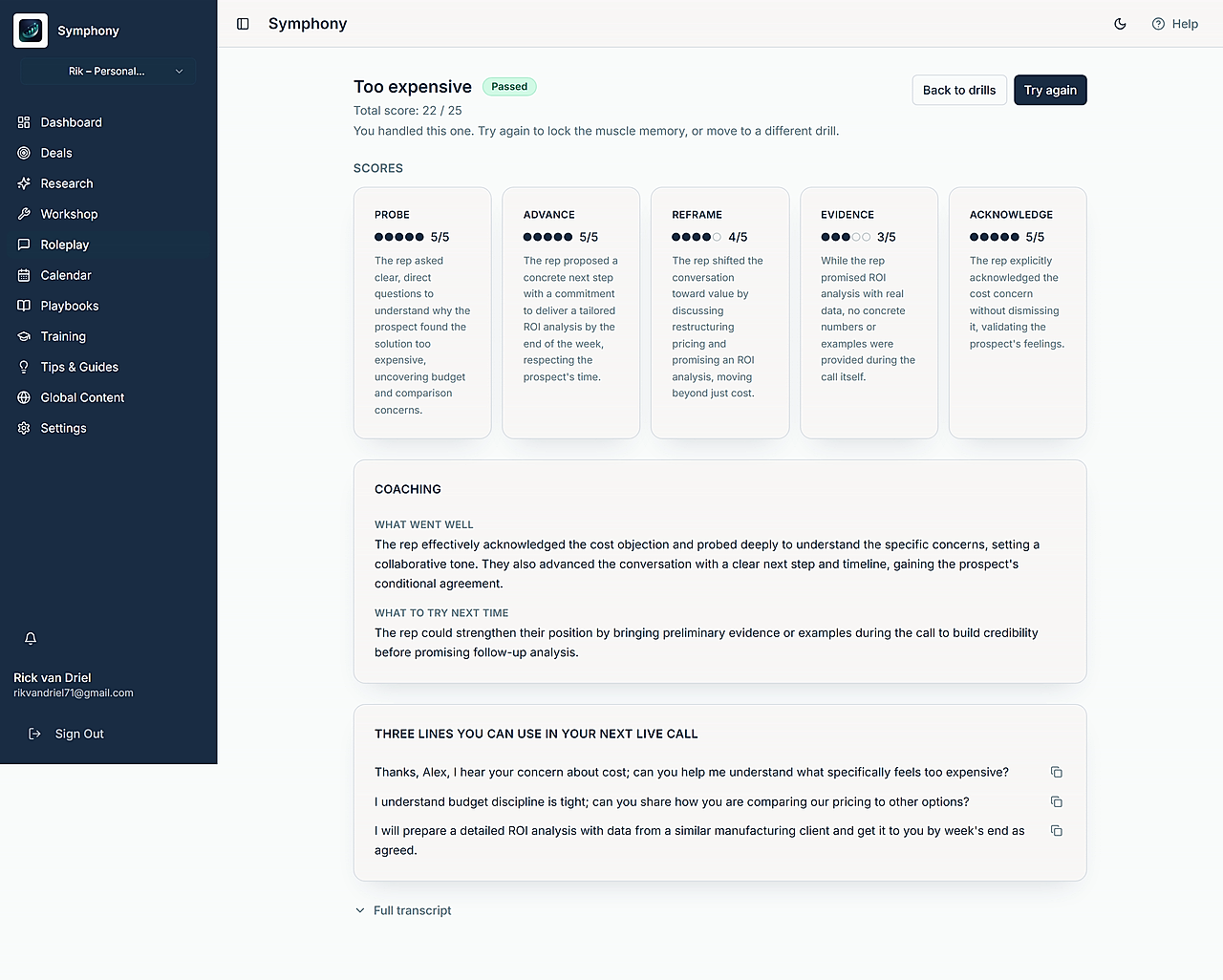
Task: Click the Help question mark icon
Action: (x=1158, y=24)
